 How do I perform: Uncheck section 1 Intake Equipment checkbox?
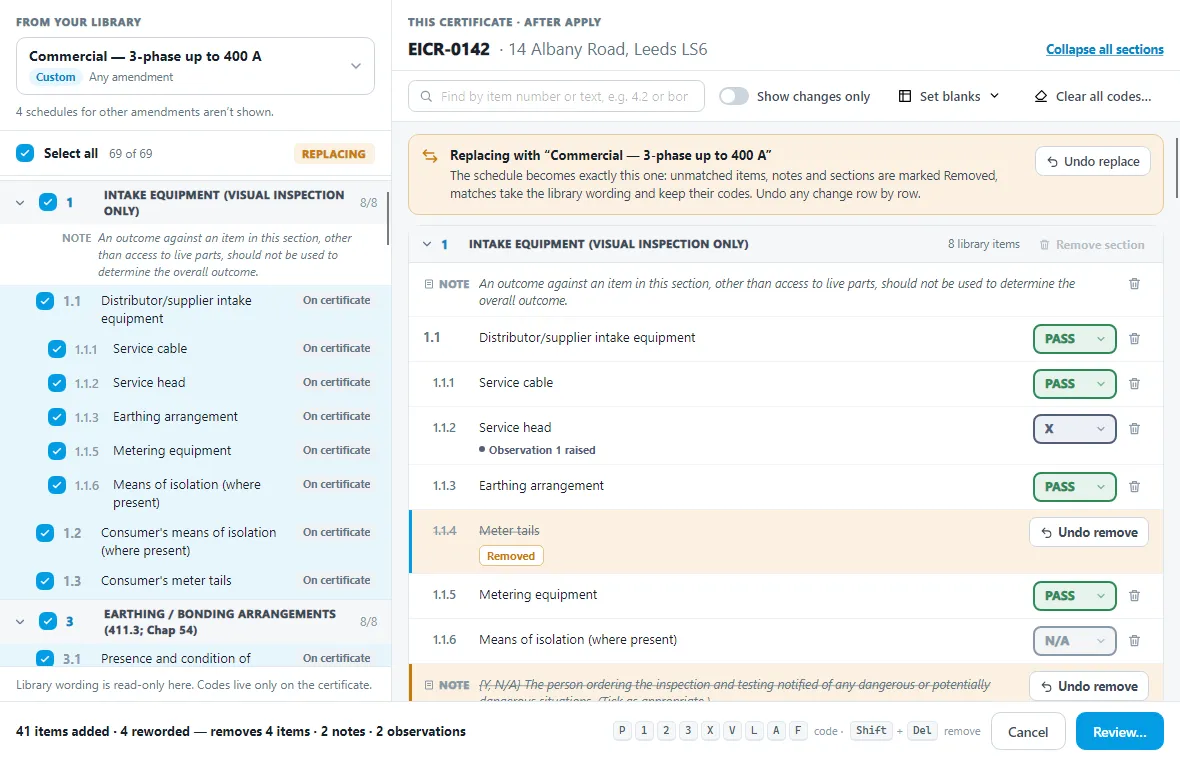coord(47,202)
